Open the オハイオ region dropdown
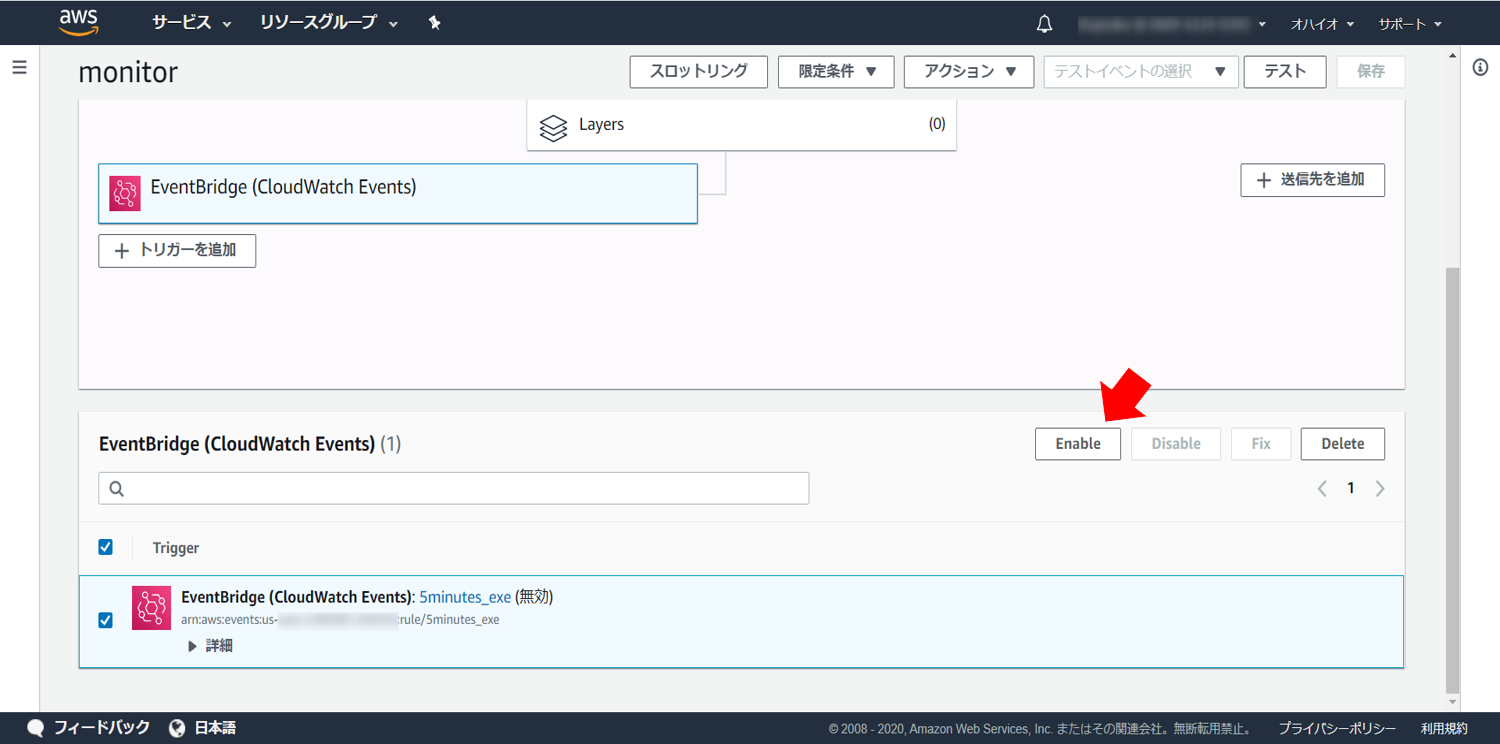Image resolution: width=1500 pixels, height=744 pixels. (1322, 23)
